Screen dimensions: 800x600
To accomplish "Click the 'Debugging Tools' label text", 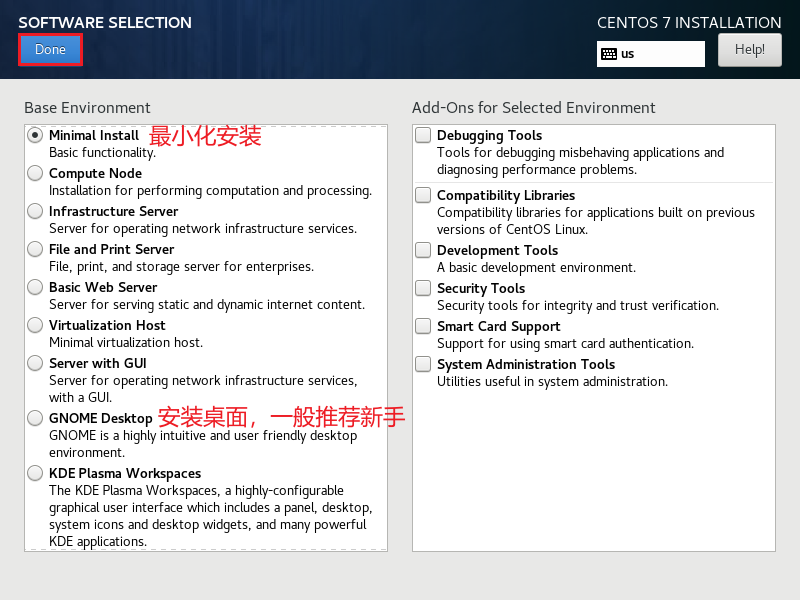I will tap(489, 136).
